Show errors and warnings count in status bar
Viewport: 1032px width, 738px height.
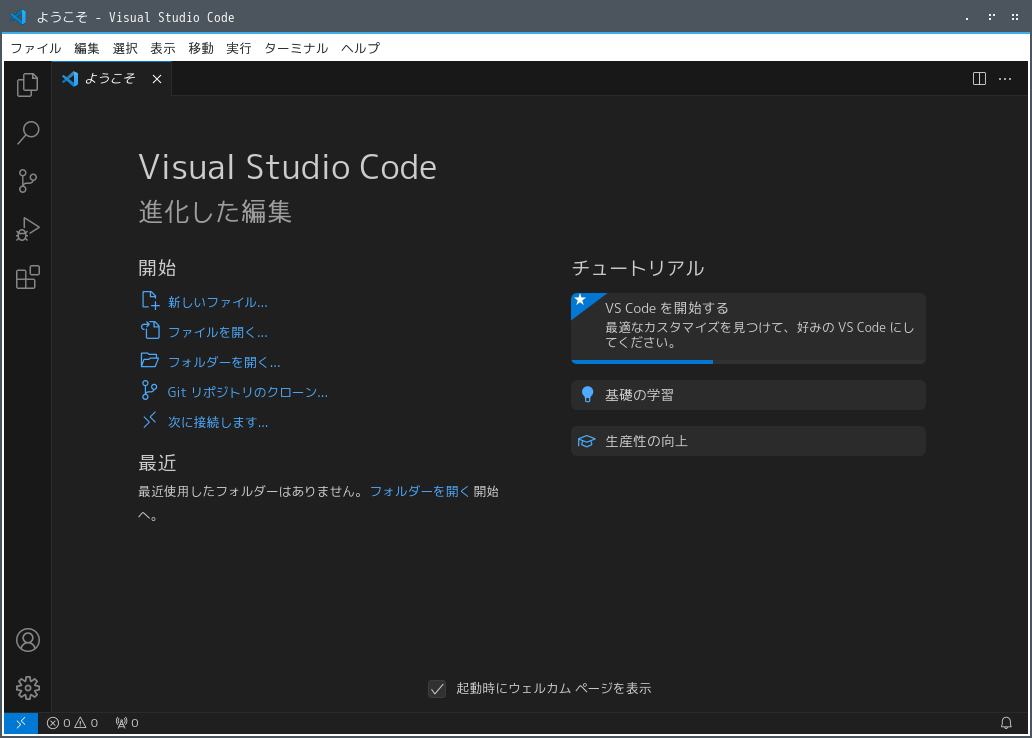tap(72, 723)
